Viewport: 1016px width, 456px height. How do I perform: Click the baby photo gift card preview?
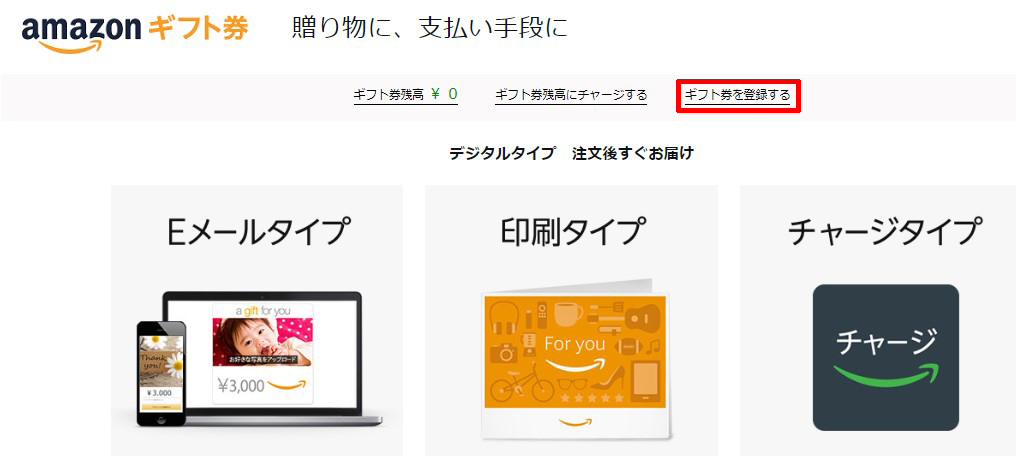click(262, 341)
